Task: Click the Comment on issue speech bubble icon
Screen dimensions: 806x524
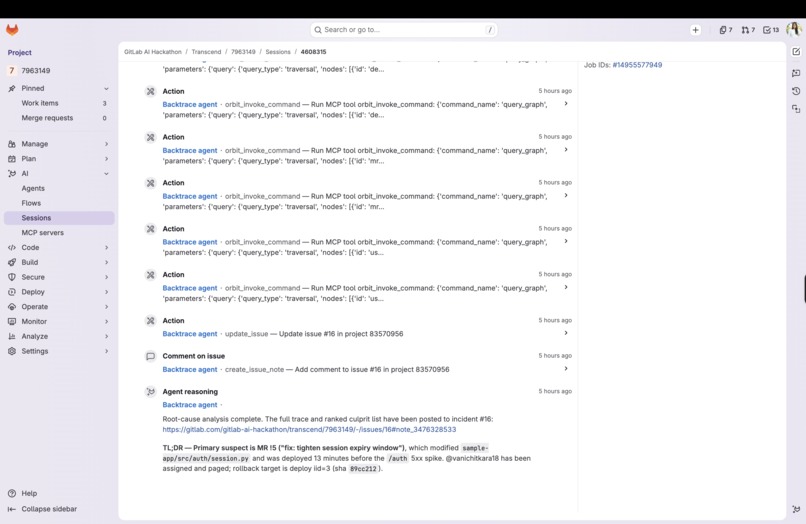Action: tap(150, 356)
